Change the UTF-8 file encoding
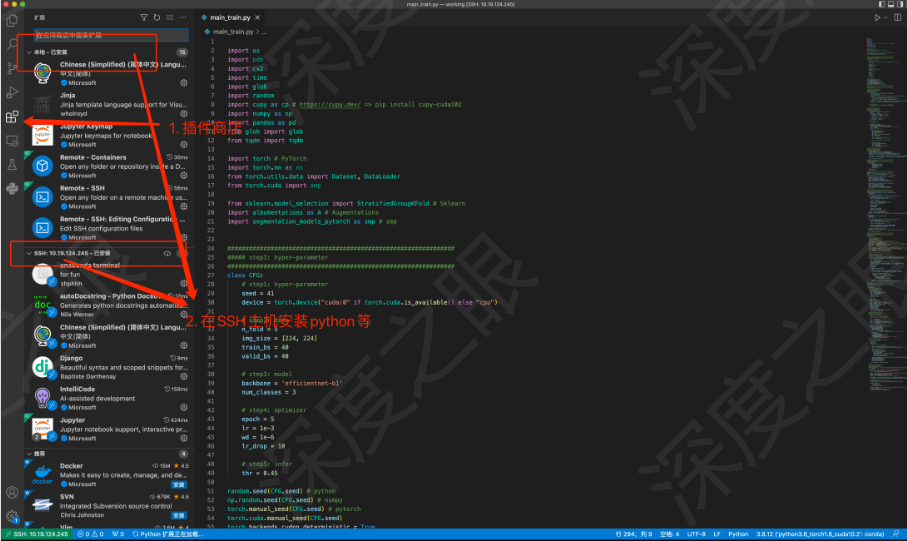Screen dimensions: 907x541 tap(696, 534)
